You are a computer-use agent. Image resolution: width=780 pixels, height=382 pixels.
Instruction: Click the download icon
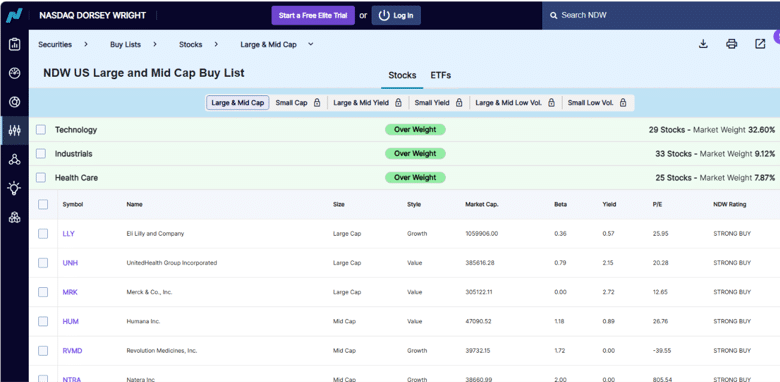click(x=703, y=44)
